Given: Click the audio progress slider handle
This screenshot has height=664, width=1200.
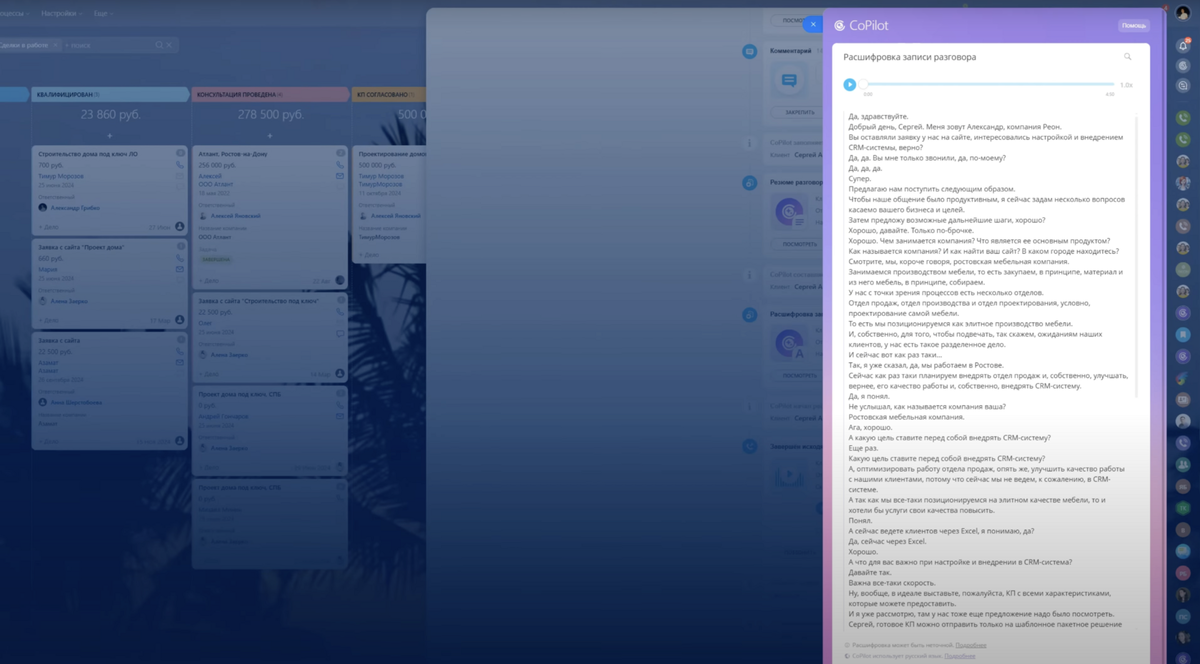Looking at the screenshot, I should click(865, 85).
